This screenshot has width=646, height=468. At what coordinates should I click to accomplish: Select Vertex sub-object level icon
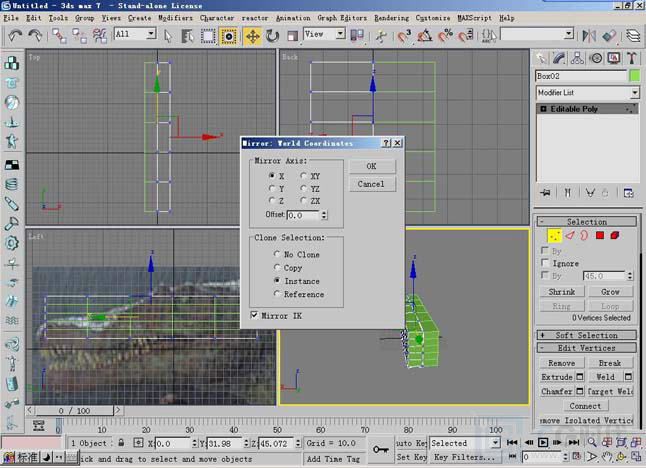pyautogui.click(x=555, y=236)
